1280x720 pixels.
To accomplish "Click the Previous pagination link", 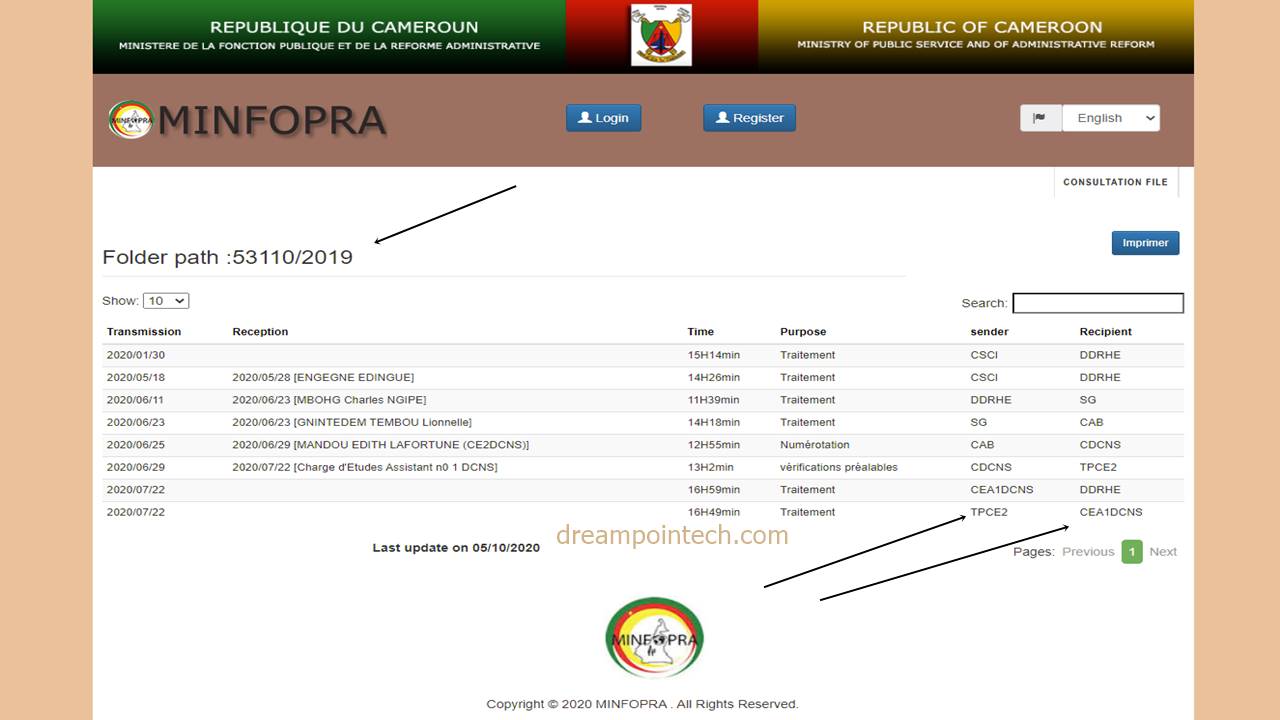I will tap(1088, 551).
